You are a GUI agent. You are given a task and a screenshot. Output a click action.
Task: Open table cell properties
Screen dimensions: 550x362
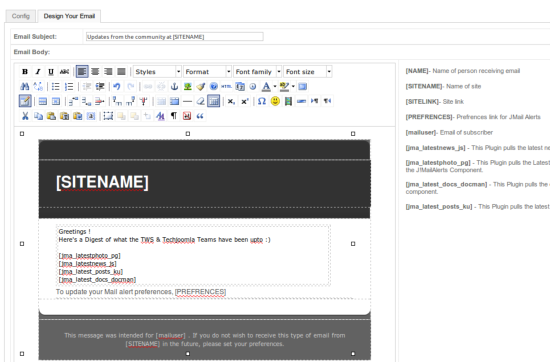(x=56, y=101)
